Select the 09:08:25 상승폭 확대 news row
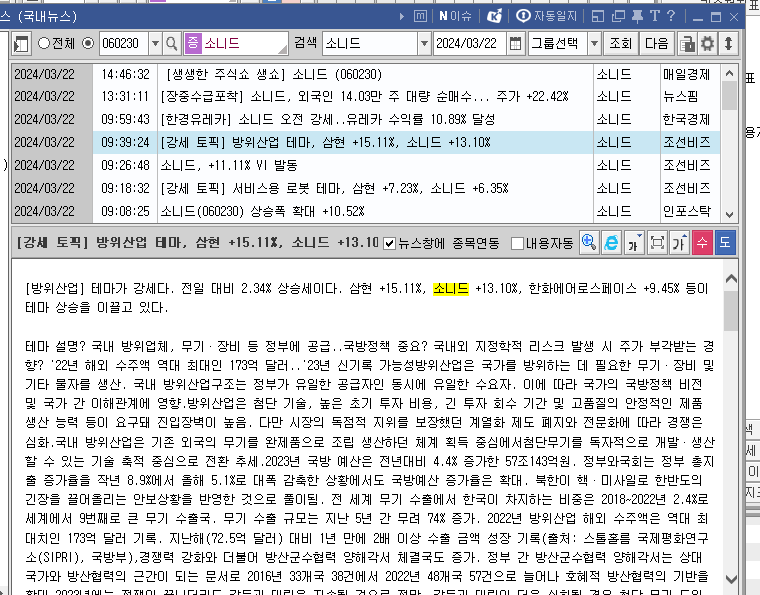This screenshot has height=595, width=760. click(x=366, y=211)
